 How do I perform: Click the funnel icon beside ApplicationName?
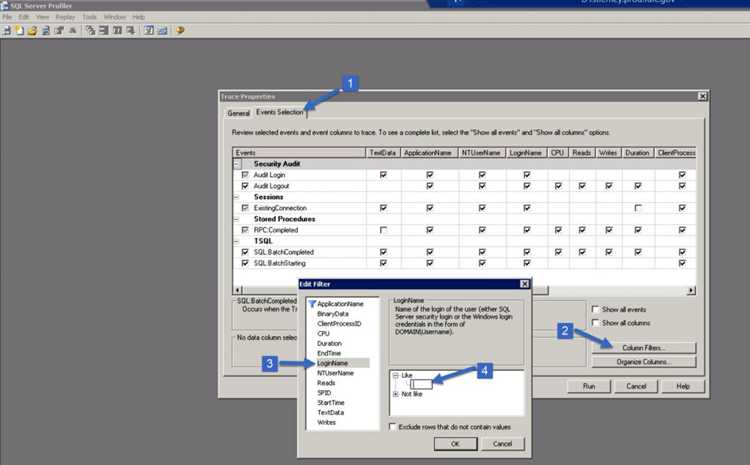point(311,303)
